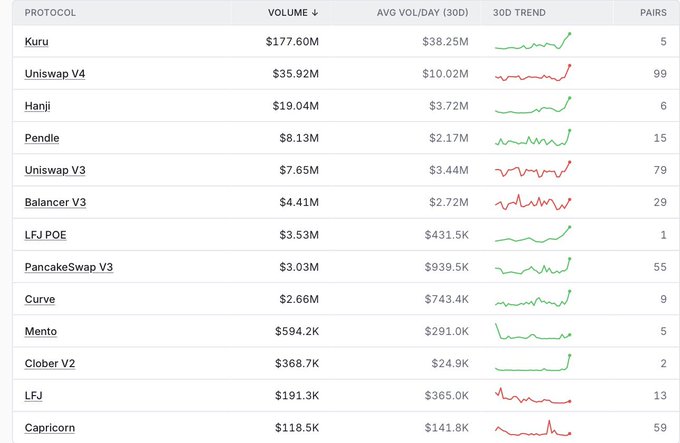The image size is (680, 443).
Task: Click the PAIRS column header
Action: 653,13
